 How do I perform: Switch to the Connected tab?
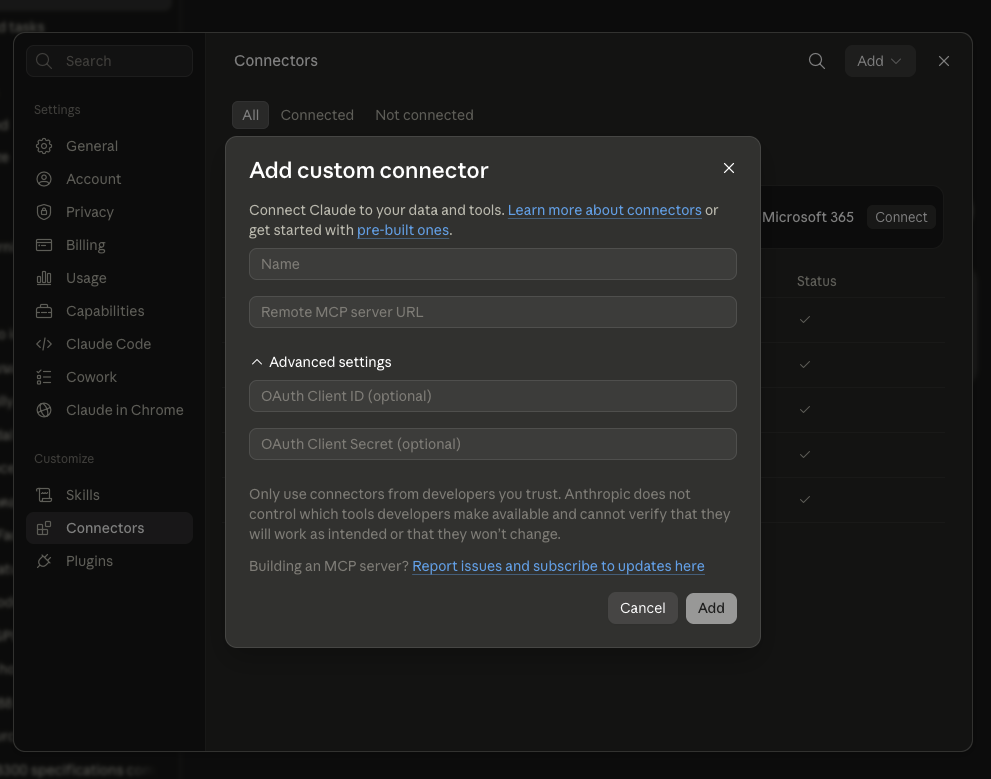pos(317,115)
